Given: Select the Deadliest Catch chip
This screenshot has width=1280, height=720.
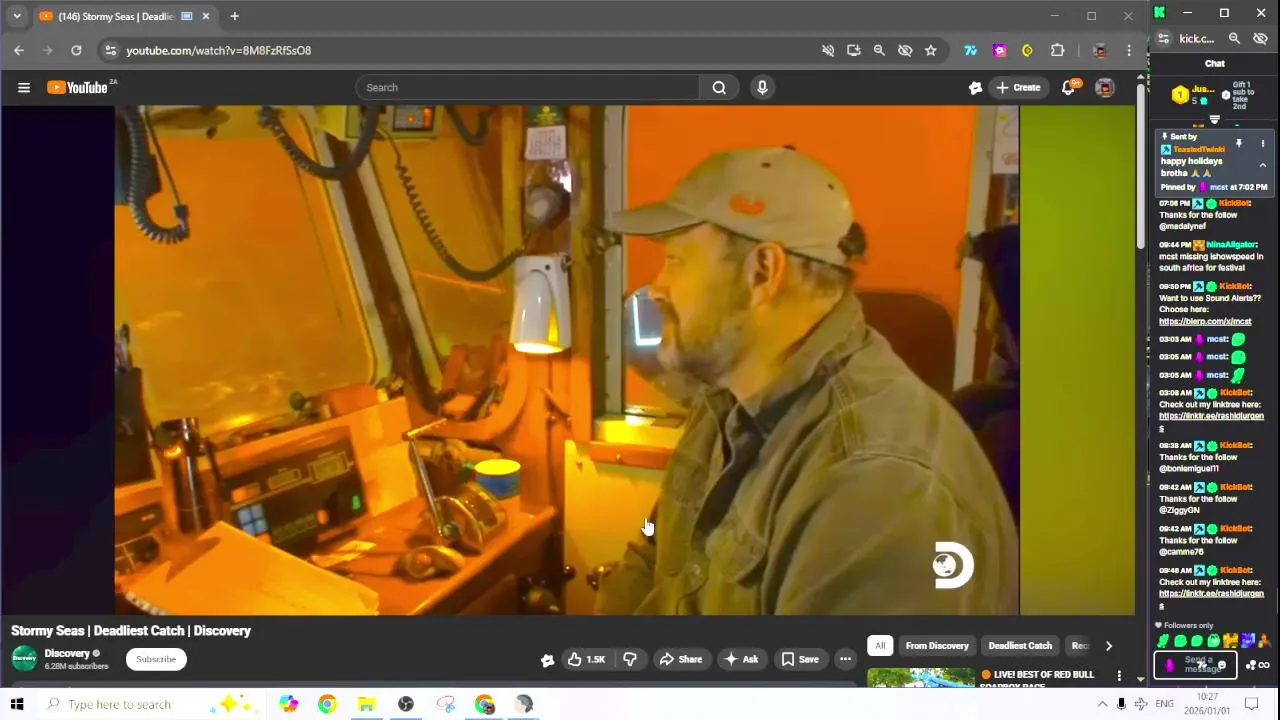Looking at the screenshot, I should click(1020, 645).
